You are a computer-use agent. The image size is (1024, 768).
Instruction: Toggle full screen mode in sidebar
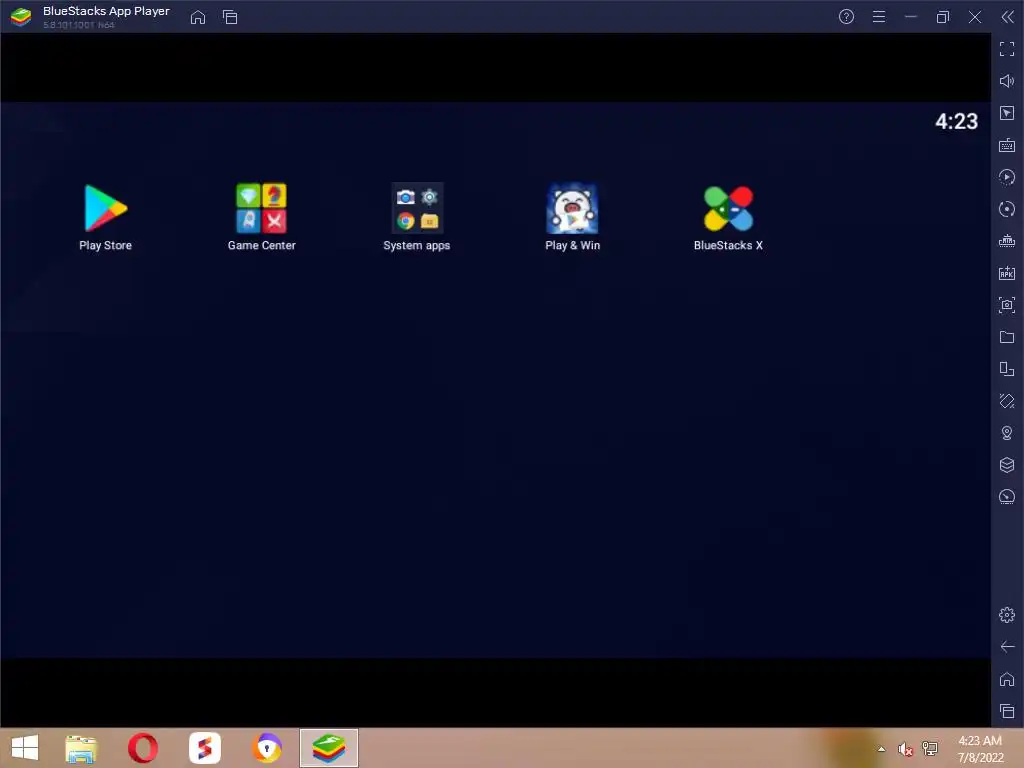click(x=1007, y=49)
